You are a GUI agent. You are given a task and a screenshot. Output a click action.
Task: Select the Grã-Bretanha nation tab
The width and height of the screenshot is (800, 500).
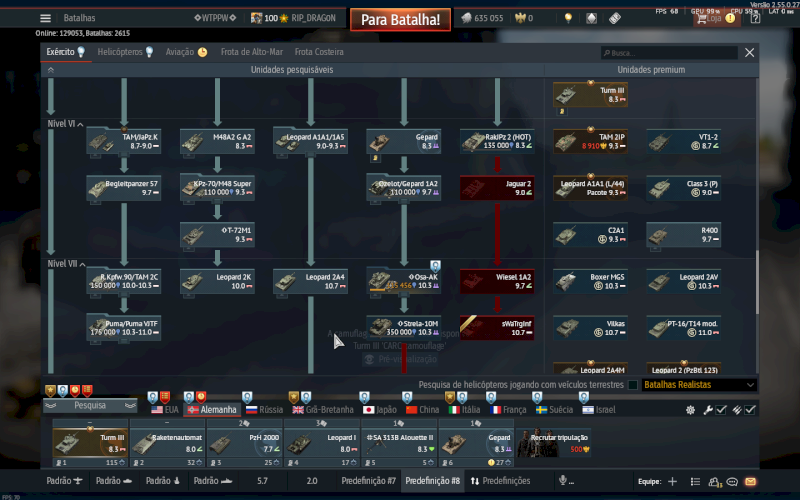click(323, 410)
